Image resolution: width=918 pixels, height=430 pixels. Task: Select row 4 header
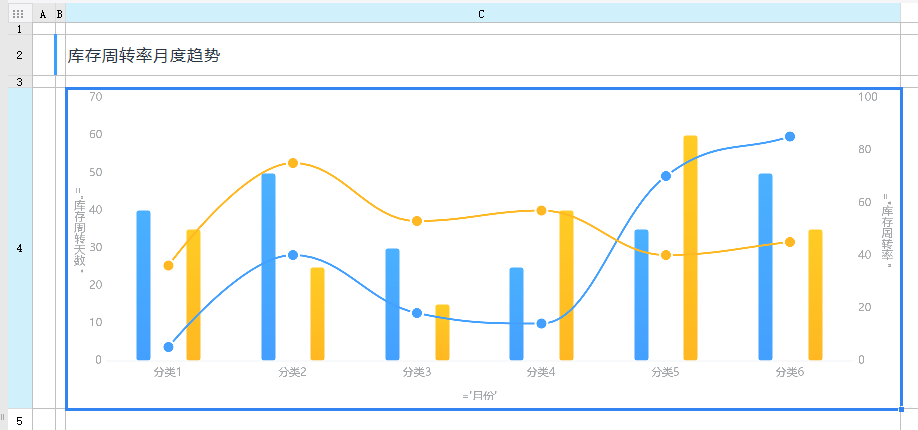(x=19, y=247)
